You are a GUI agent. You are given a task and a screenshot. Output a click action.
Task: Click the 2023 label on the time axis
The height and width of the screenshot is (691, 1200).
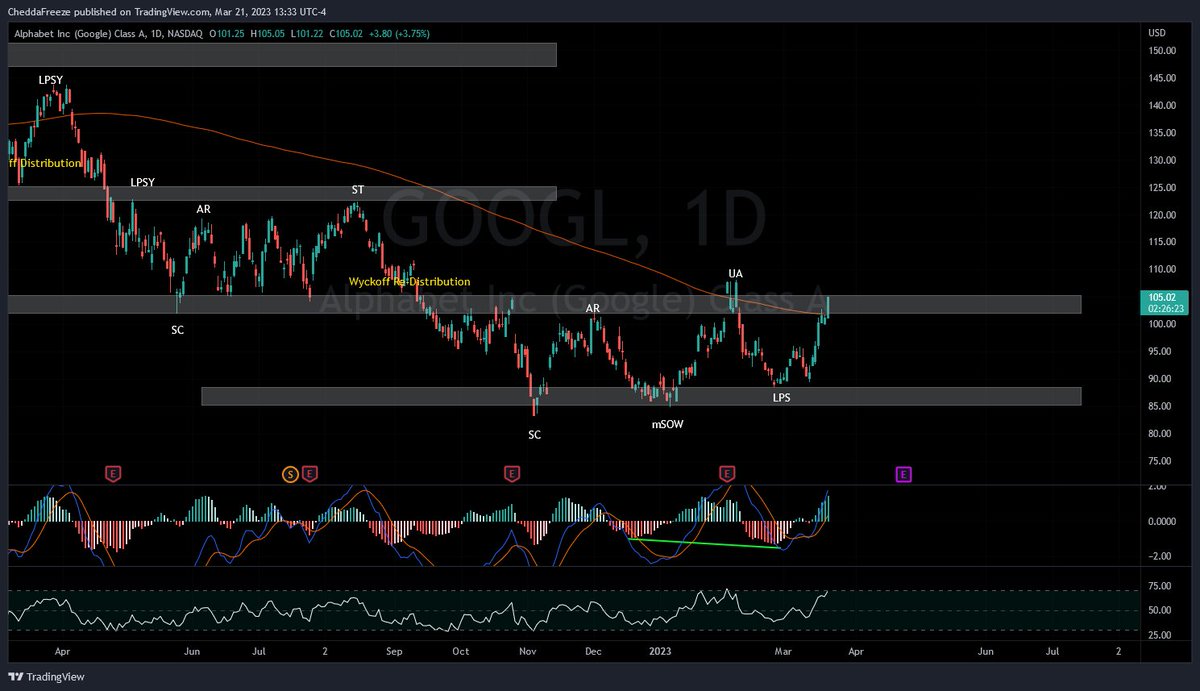661,651
